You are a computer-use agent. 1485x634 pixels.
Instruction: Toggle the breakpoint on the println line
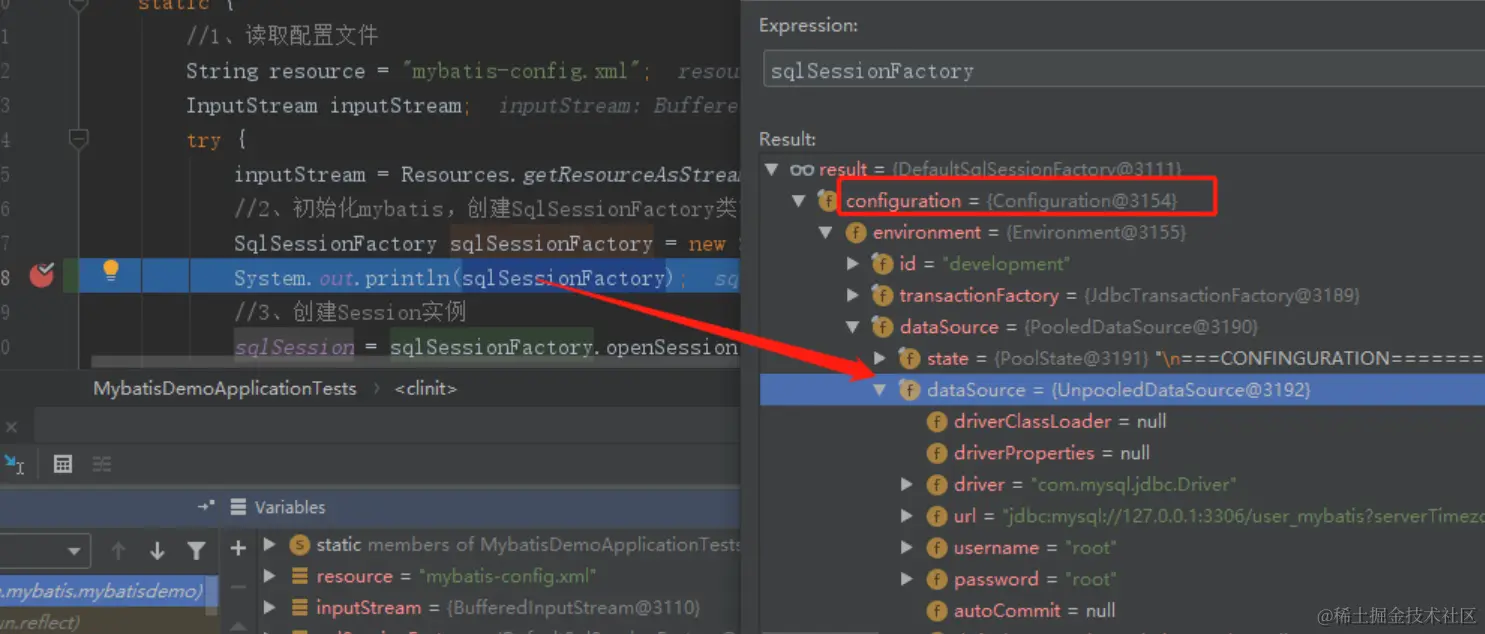[41, 275]
